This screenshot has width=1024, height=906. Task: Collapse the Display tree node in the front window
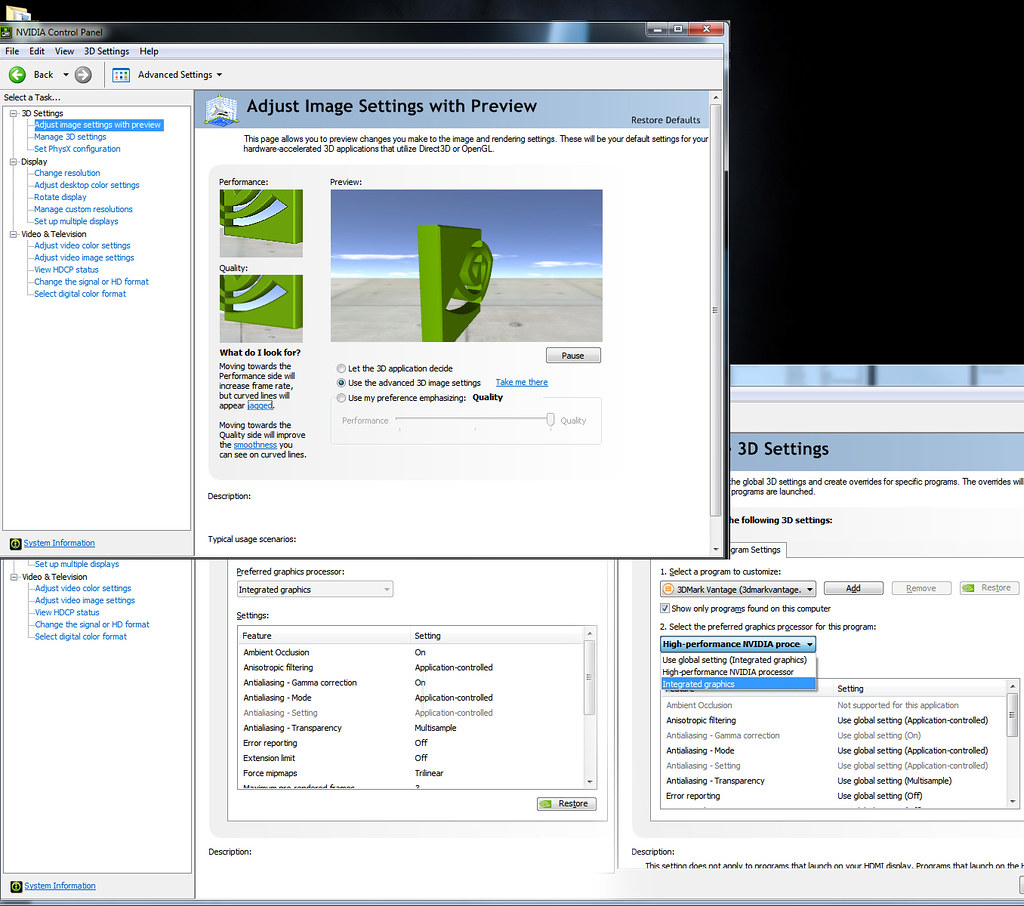click(13, 161)
